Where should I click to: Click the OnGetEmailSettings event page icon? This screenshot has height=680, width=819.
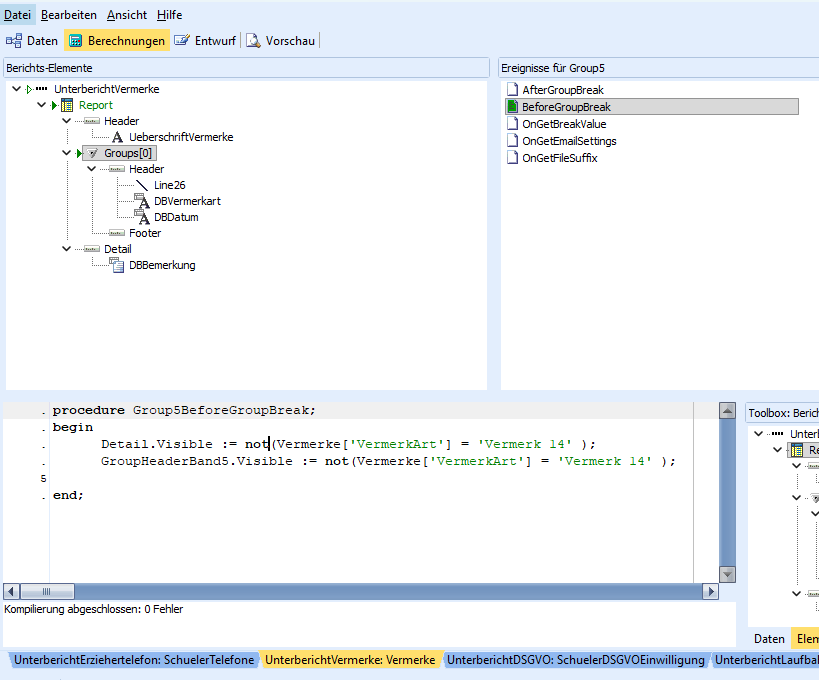tap(513, 140)
